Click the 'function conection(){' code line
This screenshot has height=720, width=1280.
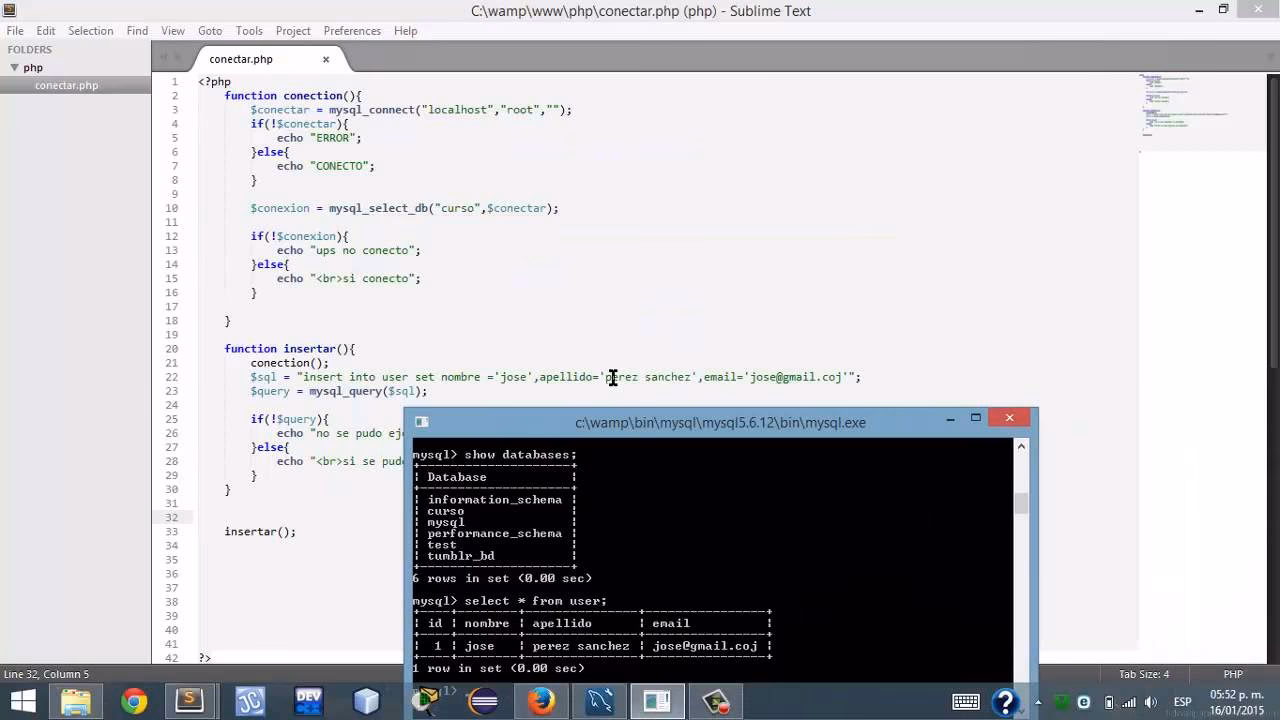(293, 96)
